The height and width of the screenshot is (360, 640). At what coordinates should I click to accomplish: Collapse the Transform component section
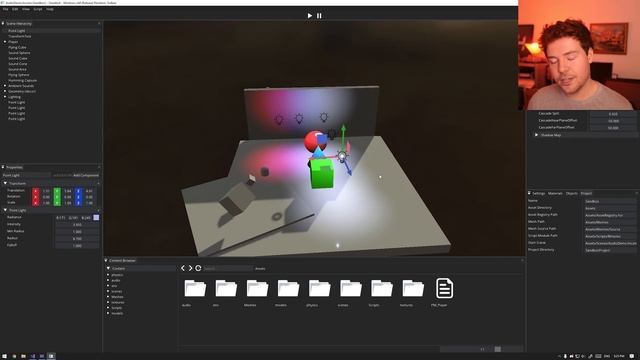5,183
